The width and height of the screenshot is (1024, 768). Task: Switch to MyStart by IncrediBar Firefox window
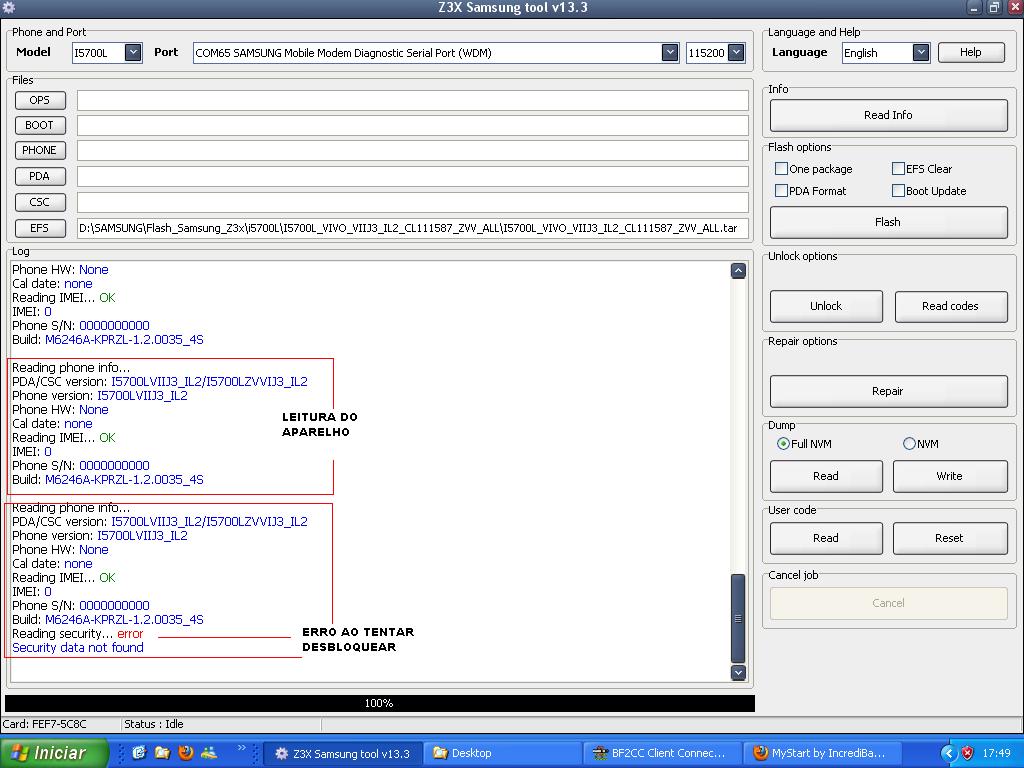tap(822, 753)
